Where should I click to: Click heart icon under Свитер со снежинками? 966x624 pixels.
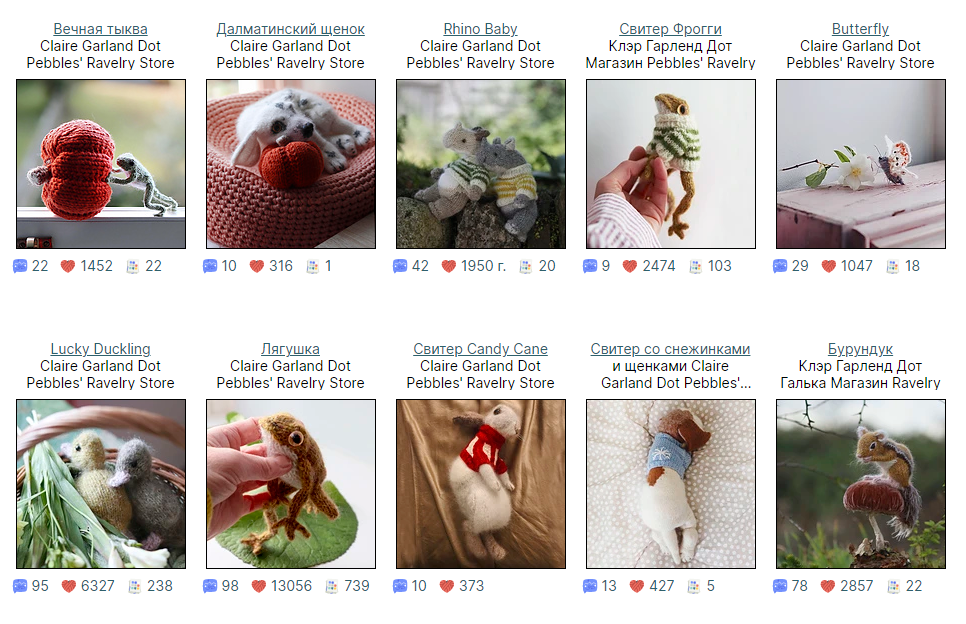636,586
